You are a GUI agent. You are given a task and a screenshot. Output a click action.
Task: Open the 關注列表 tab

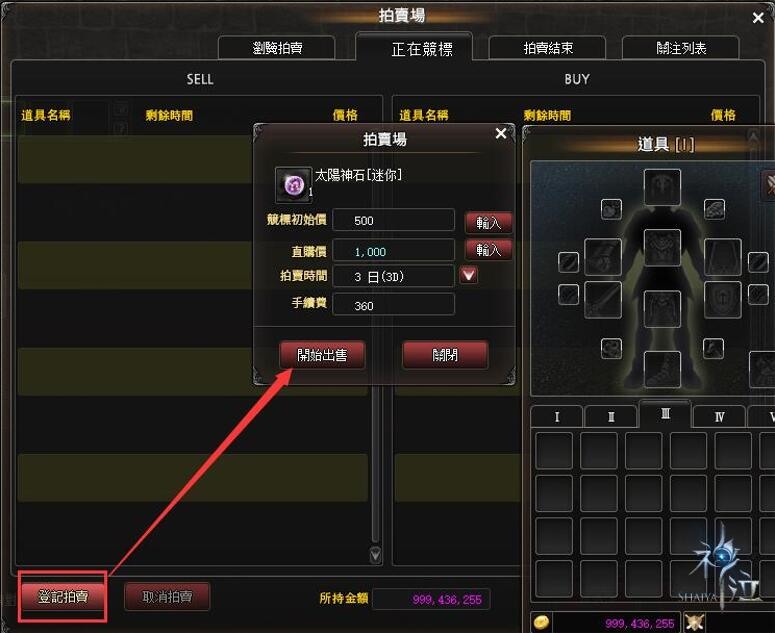pyautogui.click(x=681, y=48)
